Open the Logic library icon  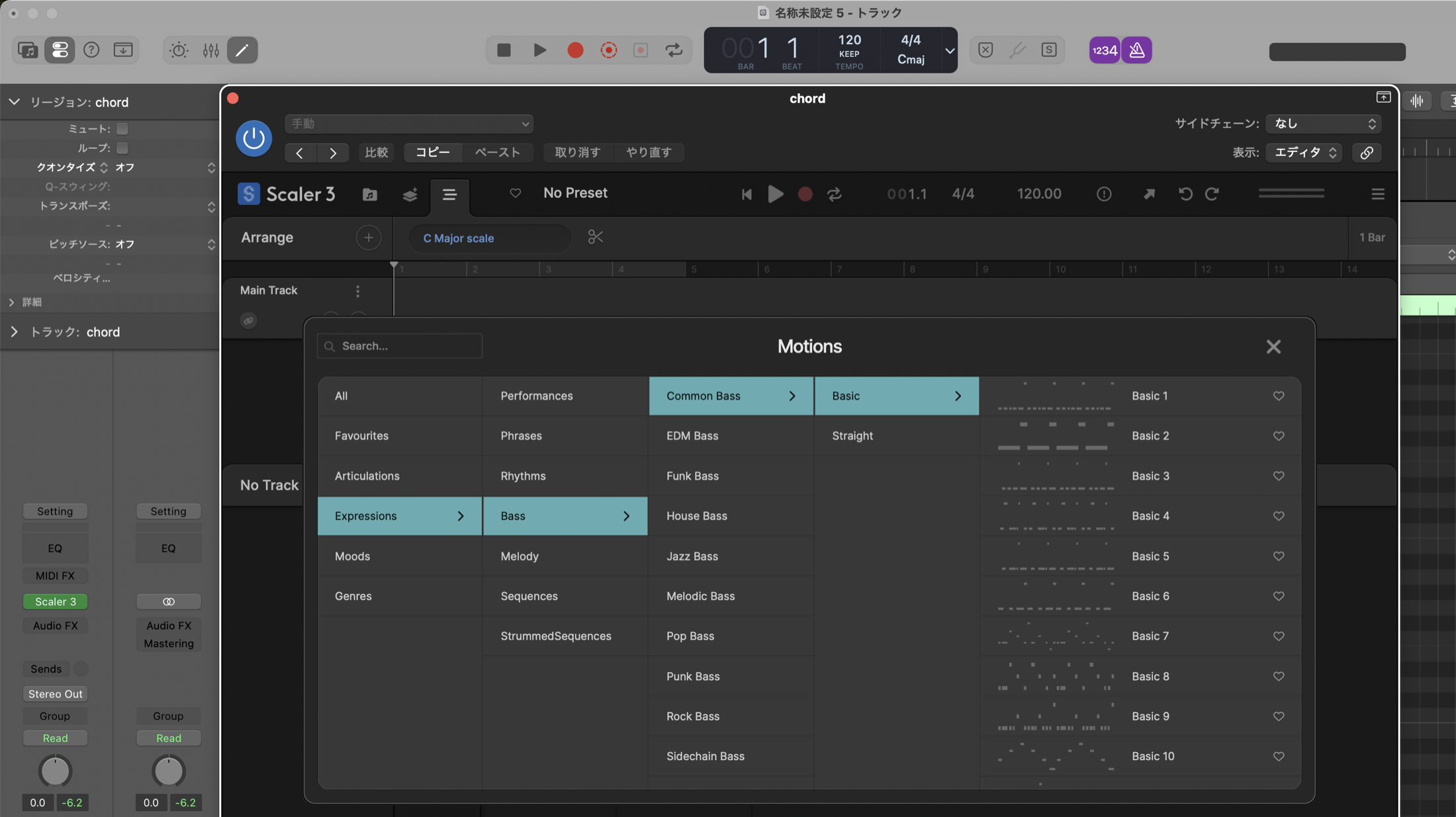(x=27, y=50)
